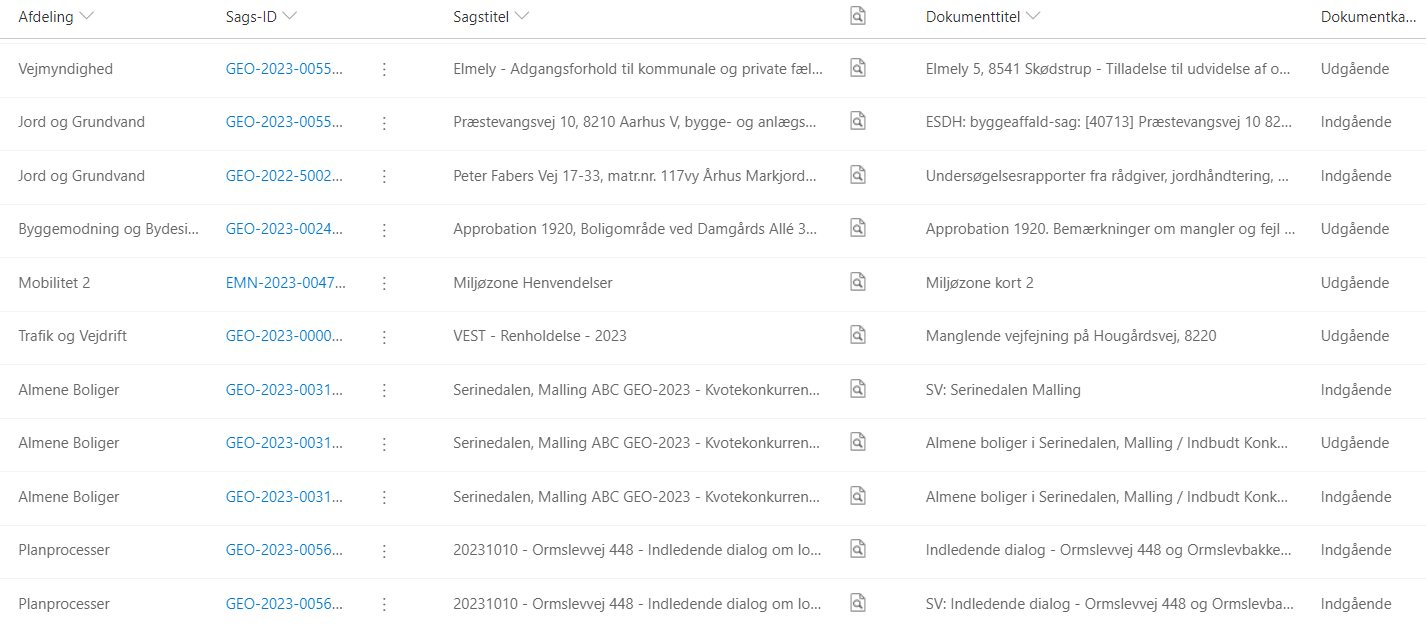The image size is (1426, 625).
Task: Open Dokumenttitel column sort dropdown
Action: click(1033, 16)
